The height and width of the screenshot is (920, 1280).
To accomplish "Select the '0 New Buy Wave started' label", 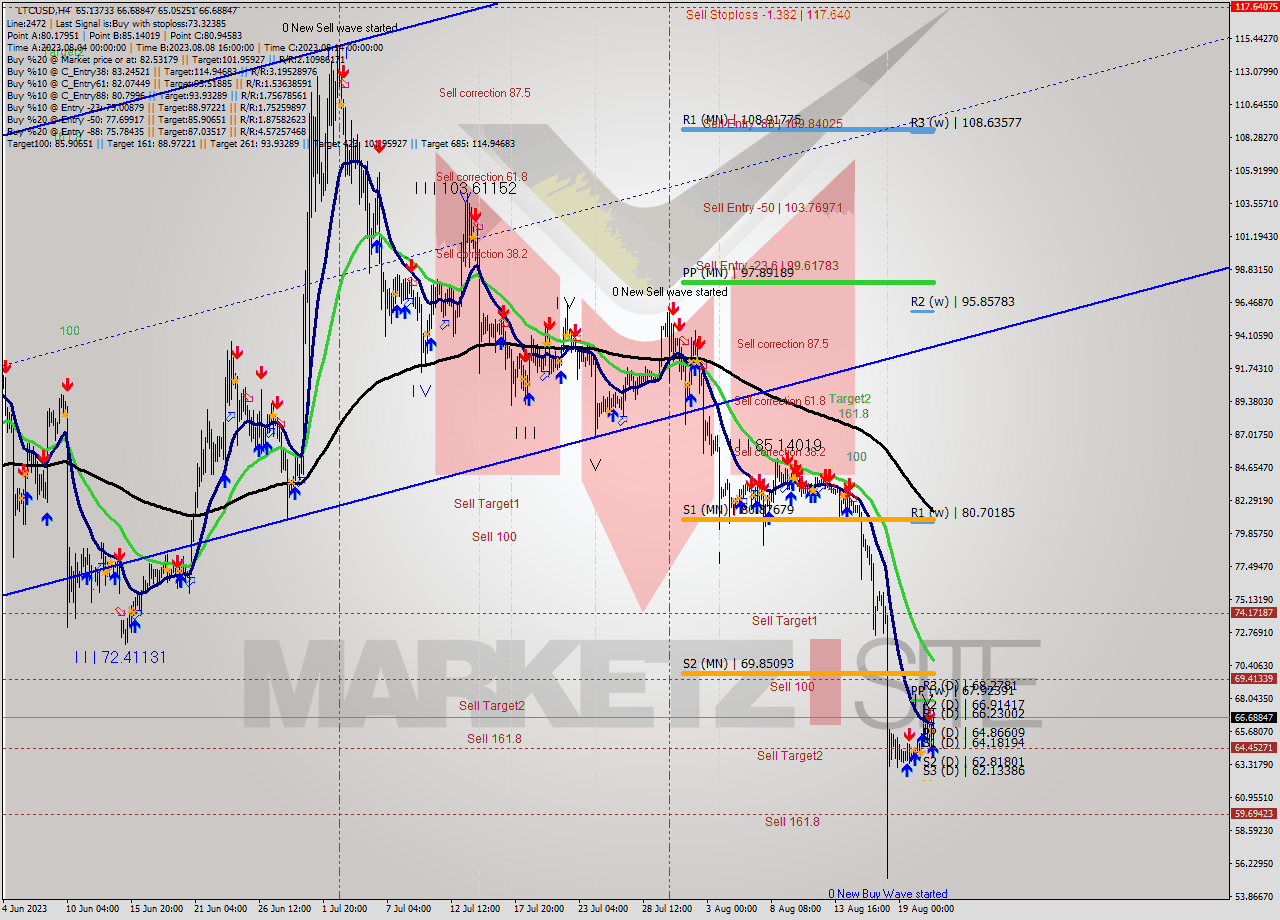I will pos(888,894).
